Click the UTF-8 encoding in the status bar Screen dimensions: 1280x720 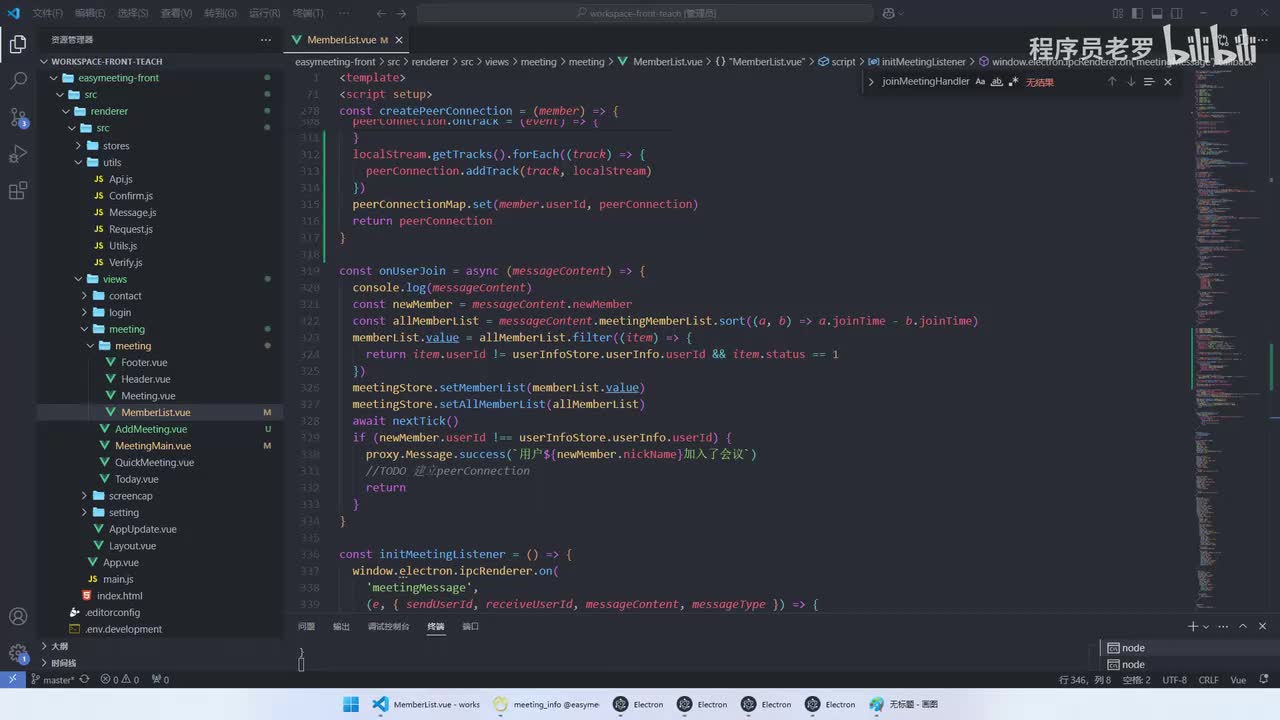[1174, 680]
